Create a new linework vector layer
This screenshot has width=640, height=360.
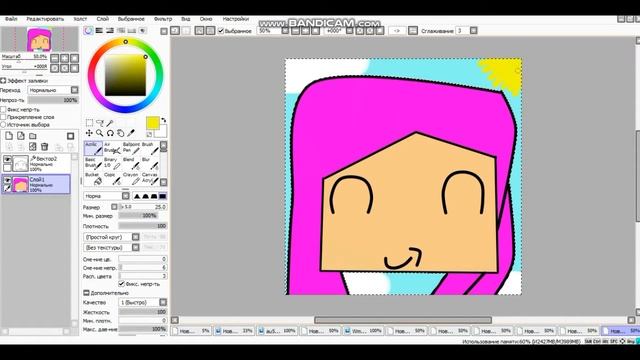pos(21,136)
